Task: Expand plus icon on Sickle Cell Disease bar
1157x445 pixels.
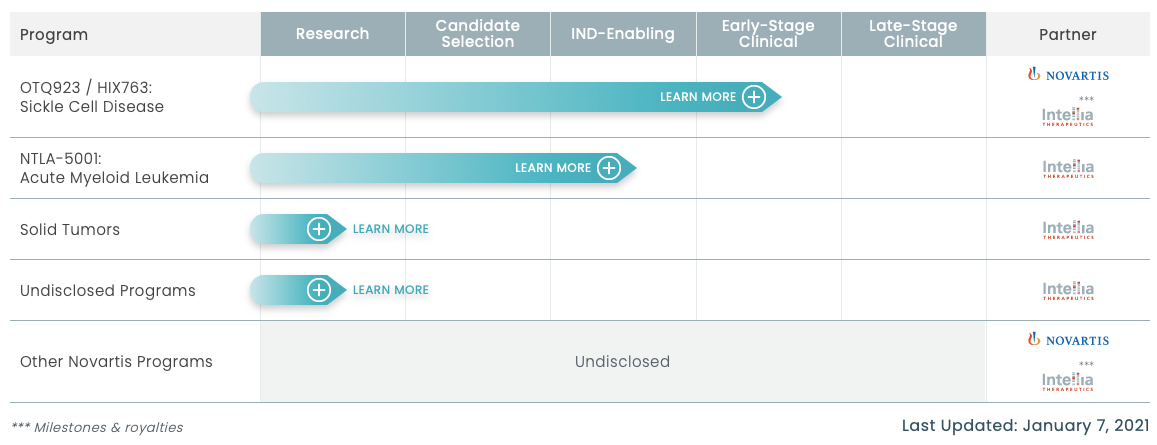Action: pyautogui.click(x=754, y=97)
